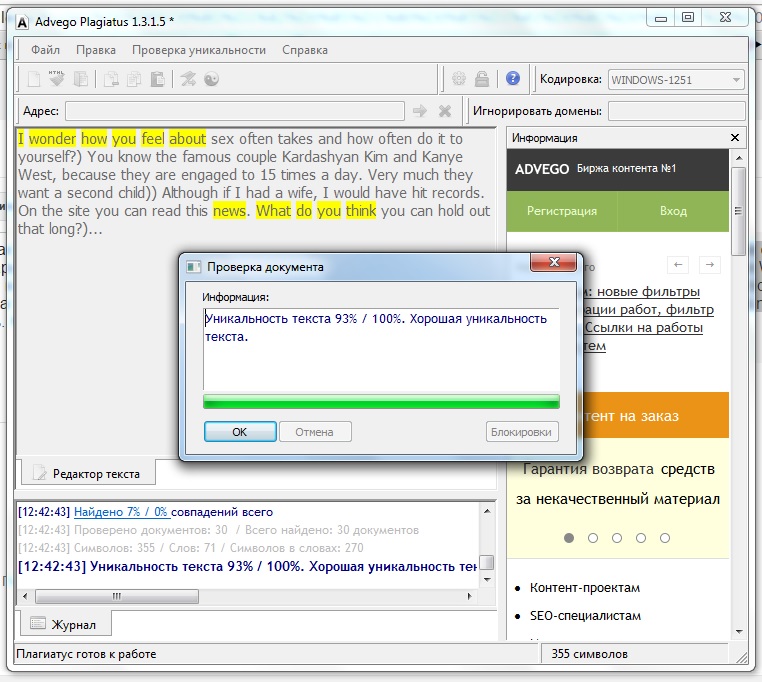Screen dimensions: 762x682
Task: Click the quick uniqueness check arrows icon
Action: [x=188, y=79]
